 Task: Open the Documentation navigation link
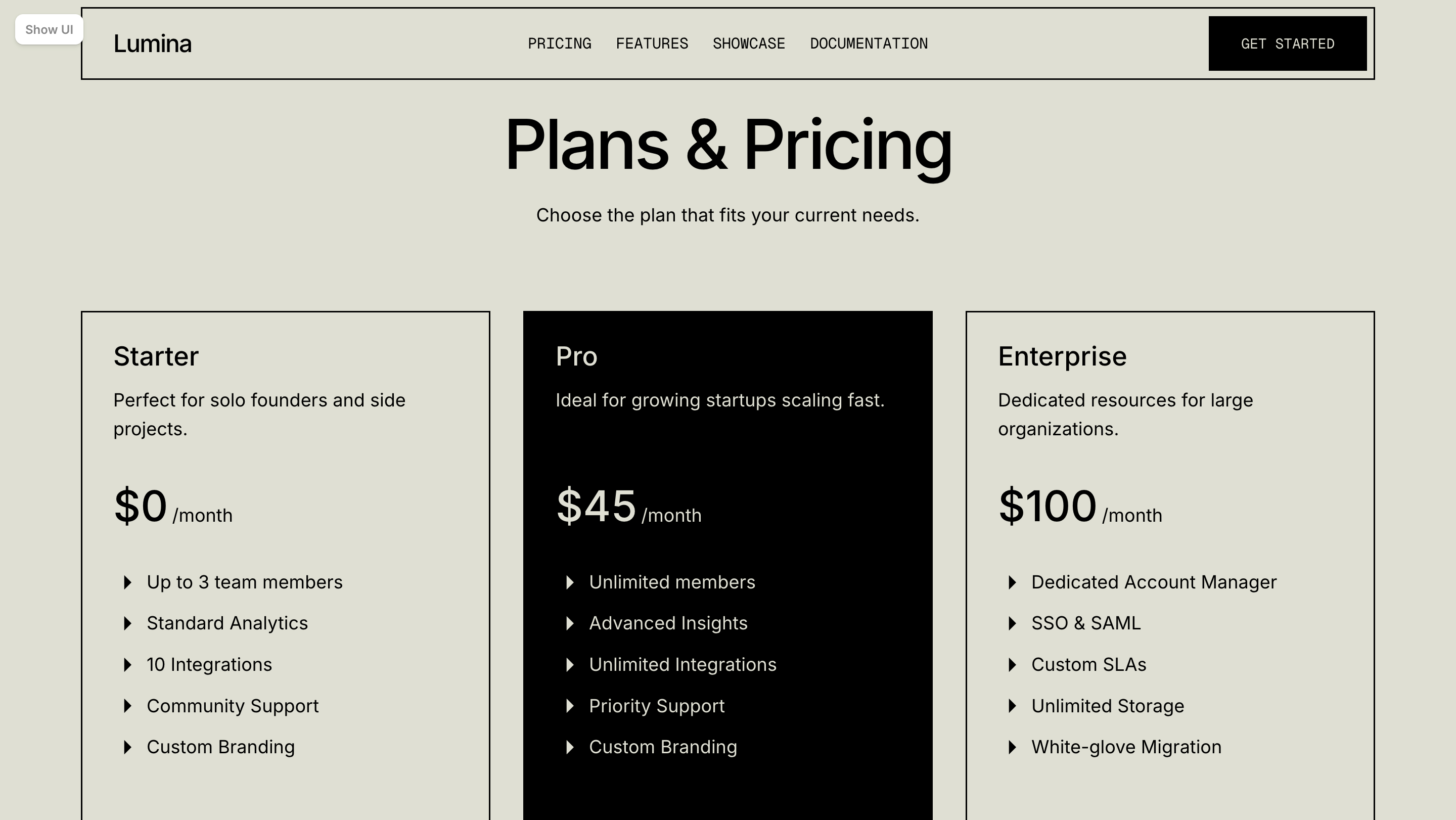pyautogui.click(x=868, y=43)
